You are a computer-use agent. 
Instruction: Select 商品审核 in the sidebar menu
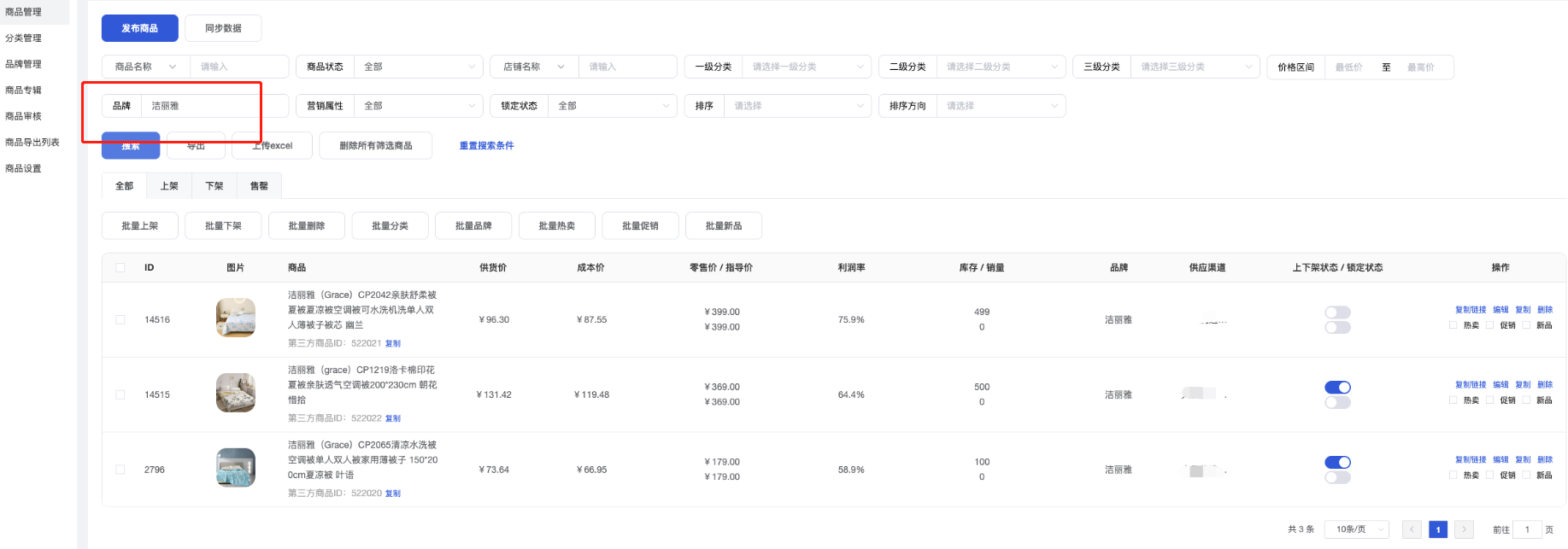point(24,116)
